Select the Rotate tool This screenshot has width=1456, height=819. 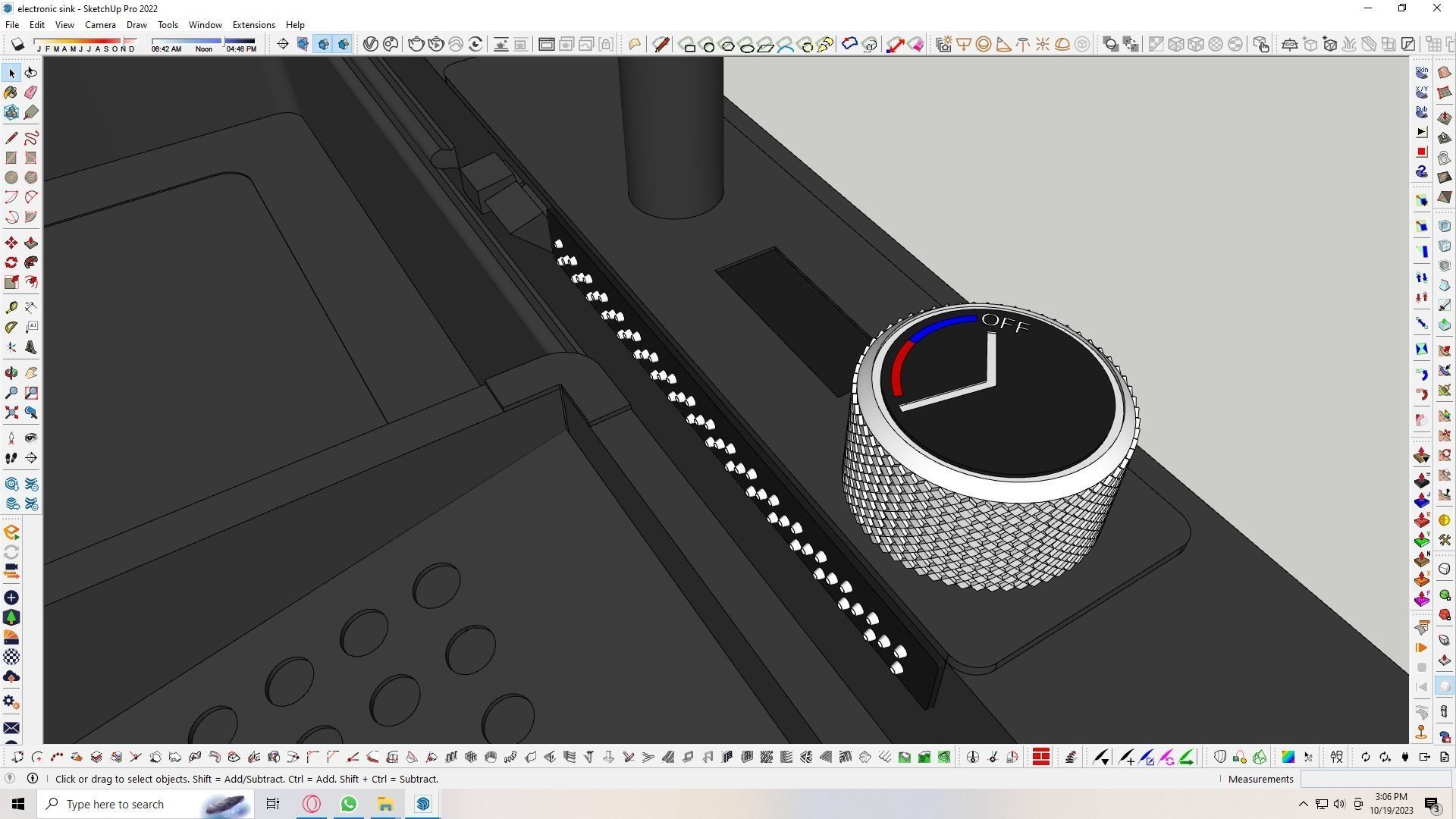pyautogui.click(x=11, y=263)
